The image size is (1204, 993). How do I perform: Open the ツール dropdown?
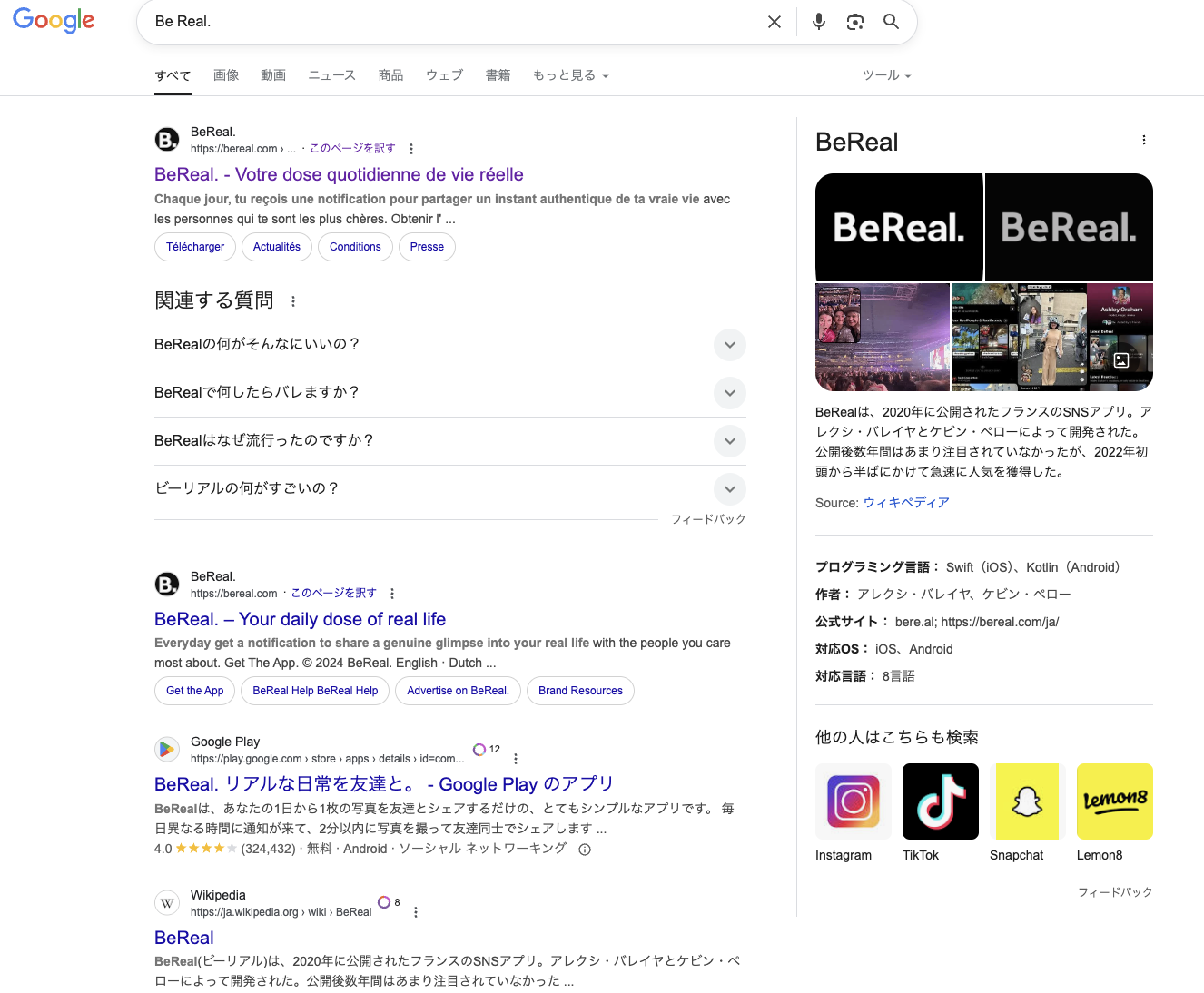[887, 75]
